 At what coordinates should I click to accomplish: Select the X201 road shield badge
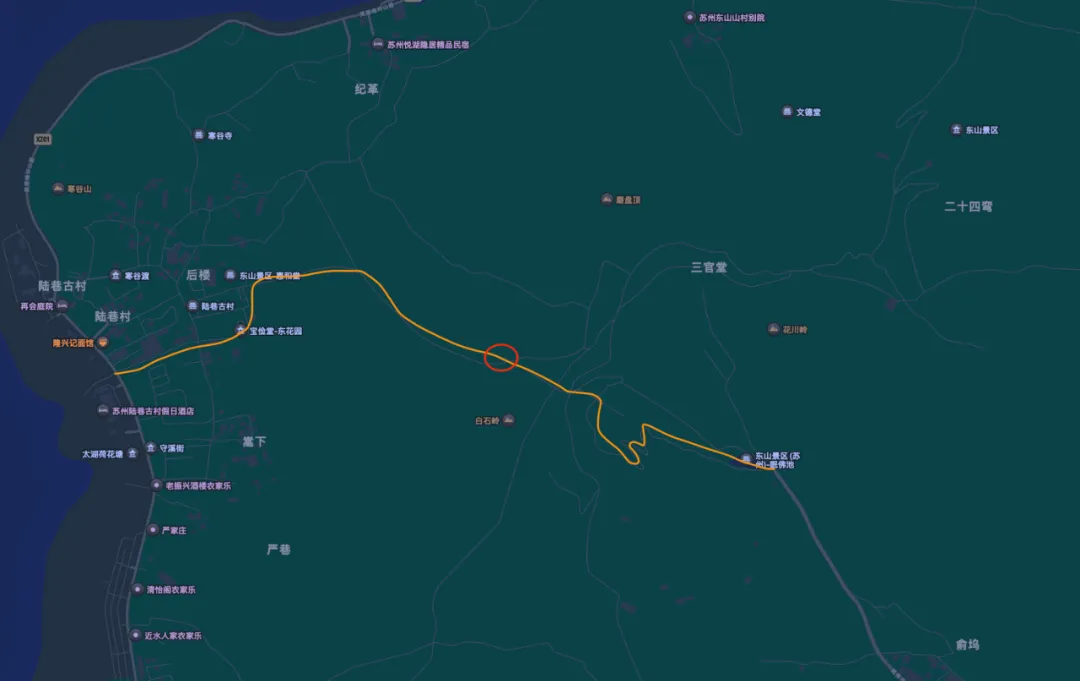[x=43, y=139]
